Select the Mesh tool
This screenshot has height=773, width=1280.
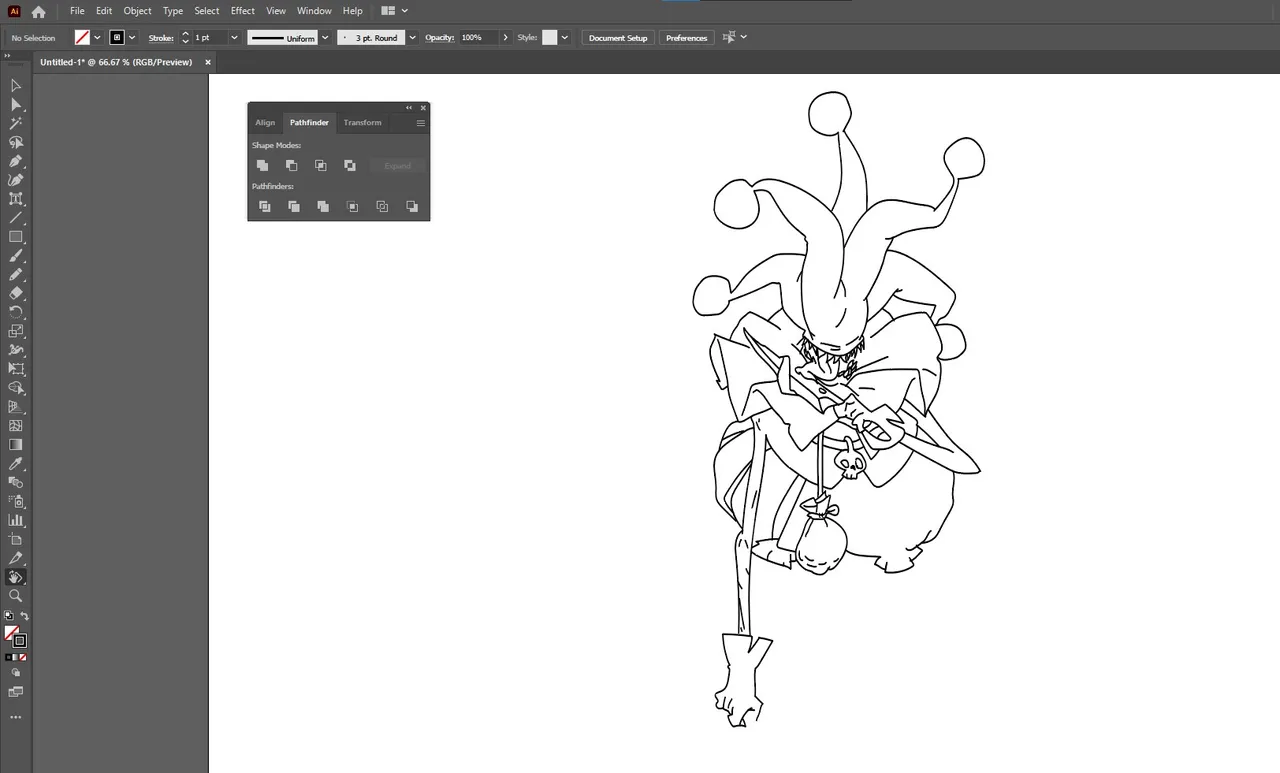click(16, 426)
